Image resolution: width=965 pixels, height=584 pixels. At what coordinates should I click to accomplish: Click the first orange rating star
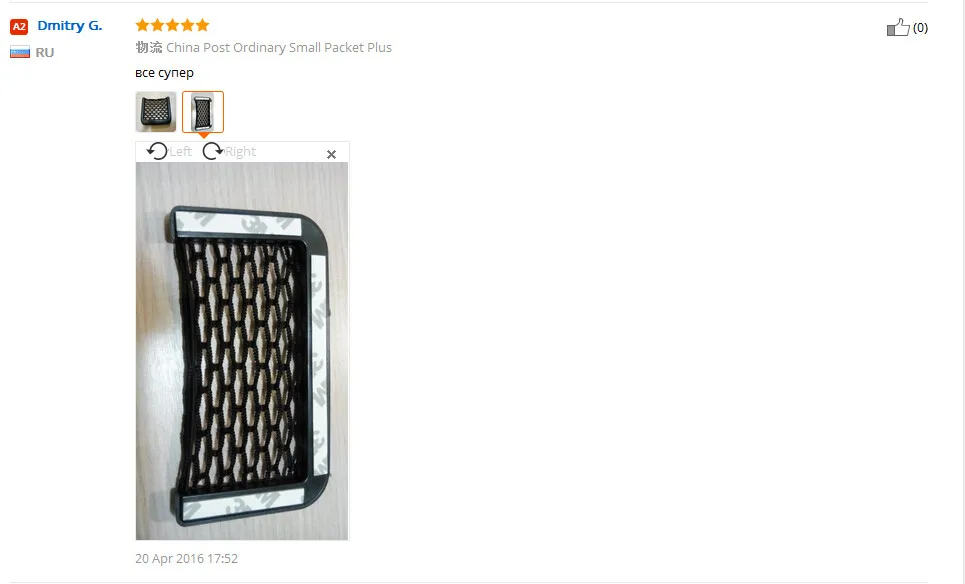[143, 25]
